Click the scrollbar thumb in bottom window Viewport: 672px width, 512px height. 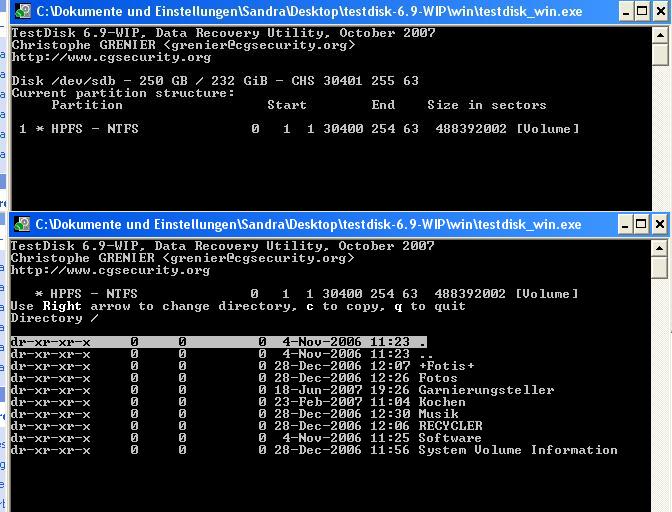pos(659,267)
